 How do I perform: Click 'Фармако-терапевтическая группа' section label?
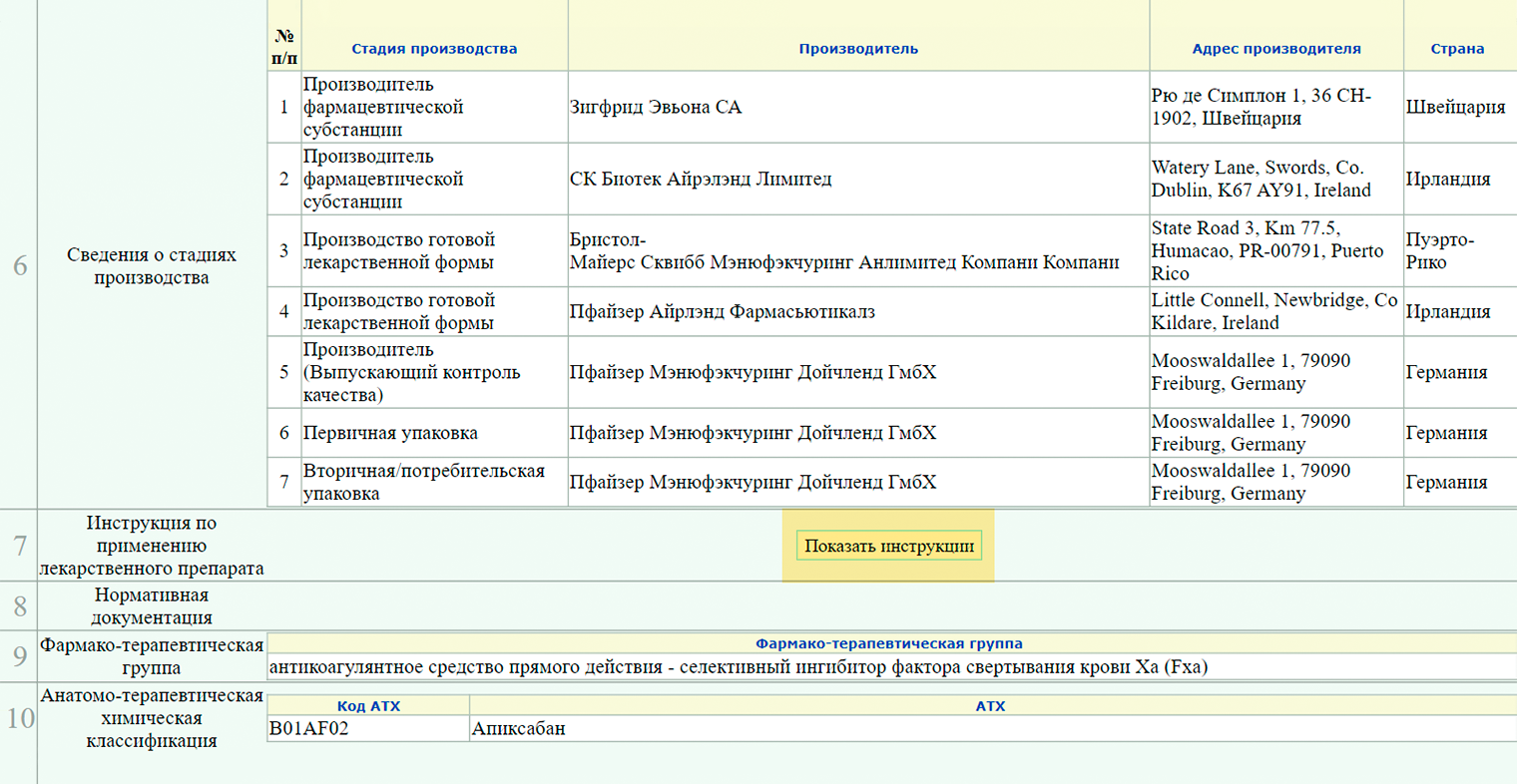pyautogui.click(x=152, y=656)
